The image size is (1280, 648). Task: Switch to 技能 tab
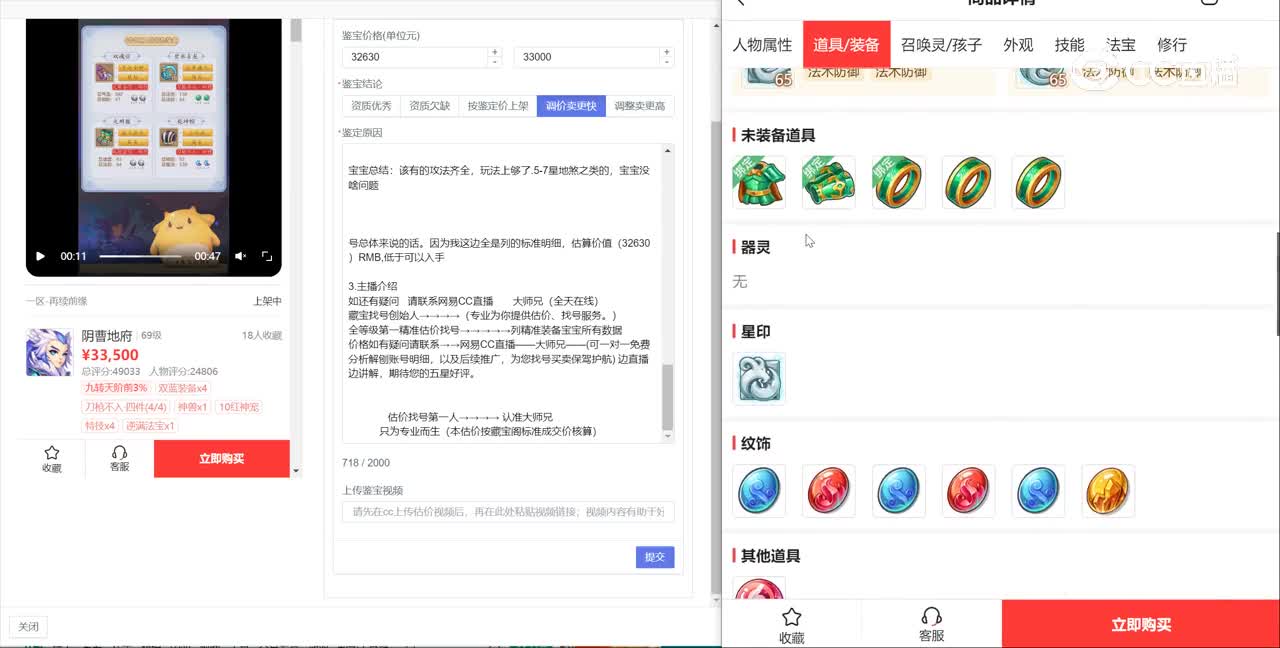(x=1069, y=45)
